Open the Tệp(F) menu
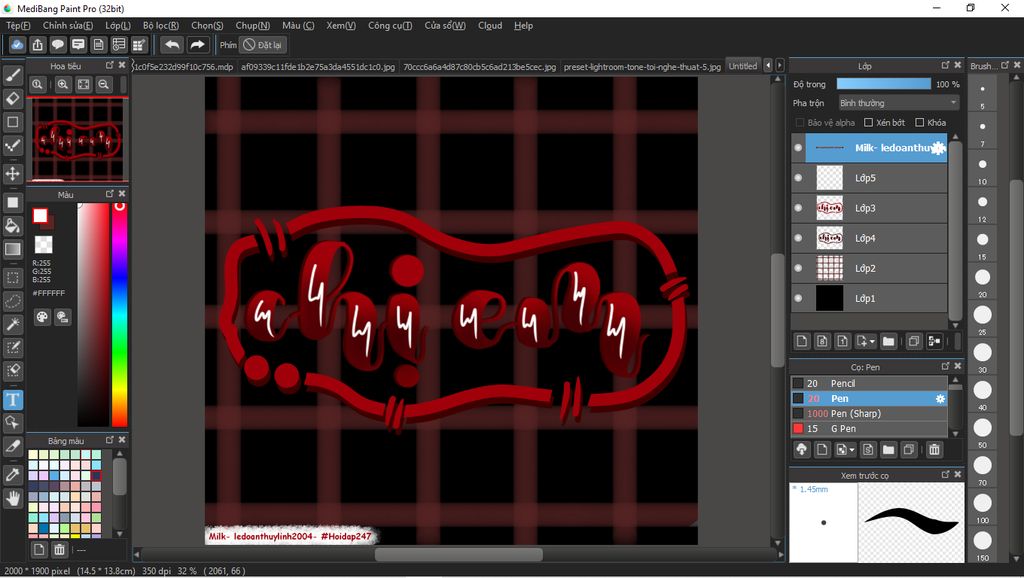 (x=18, y=25)
